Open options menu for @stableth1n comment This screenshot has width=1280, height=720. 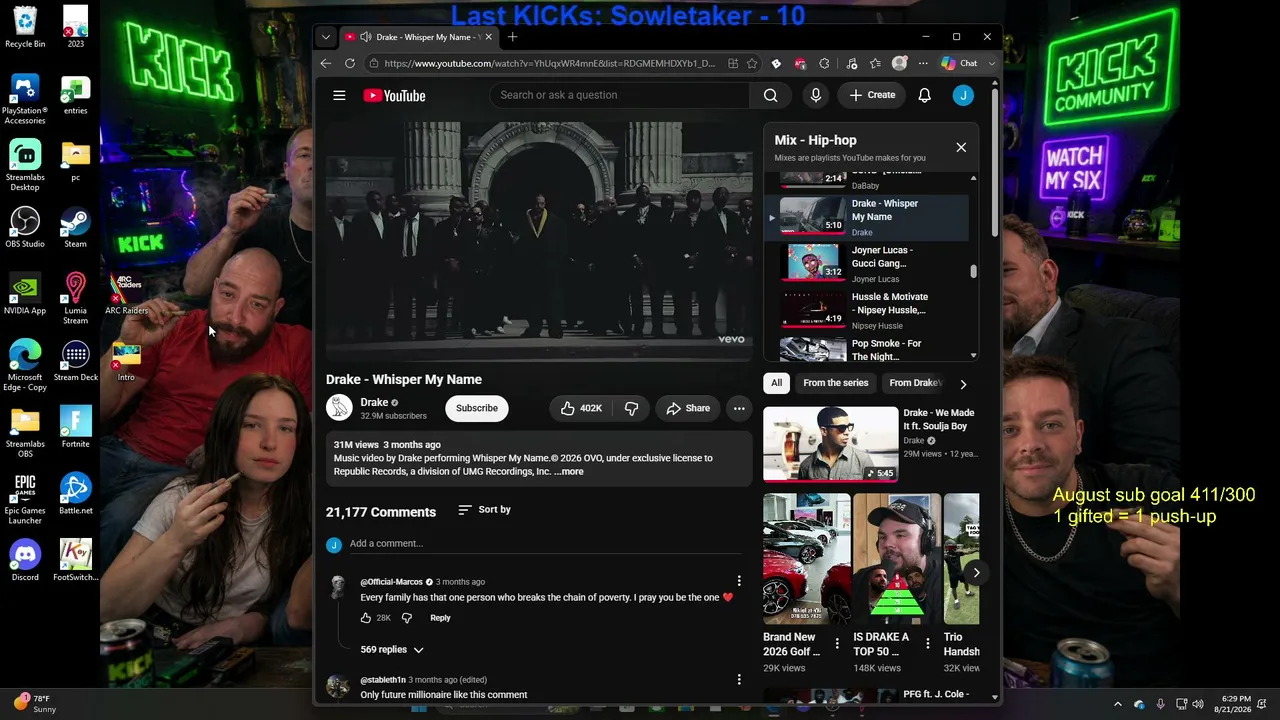(739, 679)
